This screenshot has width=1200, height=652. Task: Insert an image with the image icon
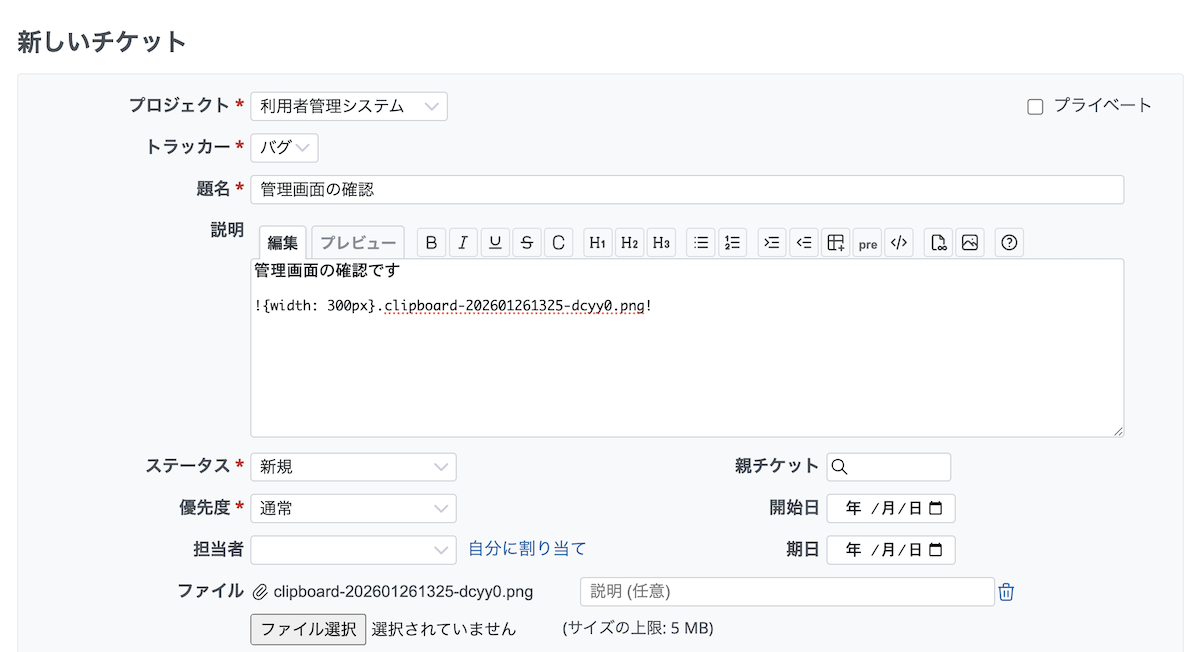(969, 243)
